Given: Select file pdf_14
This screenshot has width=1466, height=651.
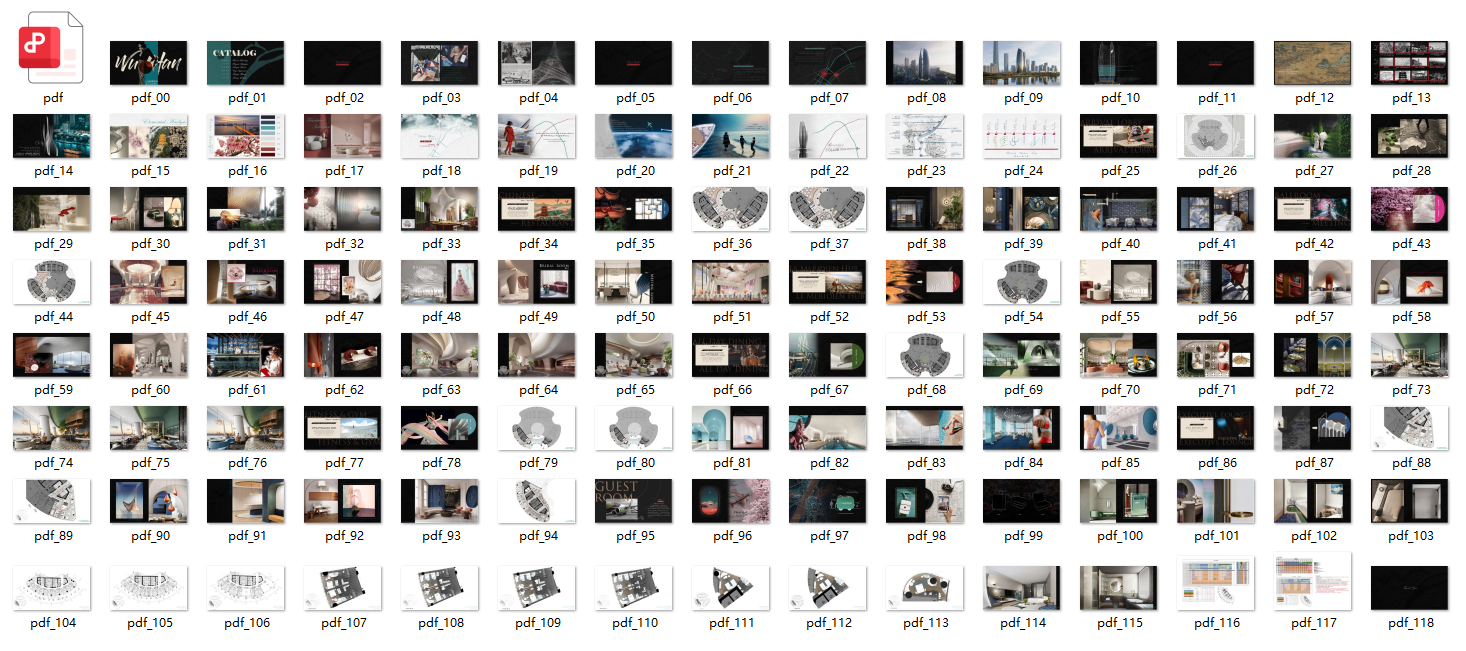Looking at the screenshot, I should tap(52, 136).
